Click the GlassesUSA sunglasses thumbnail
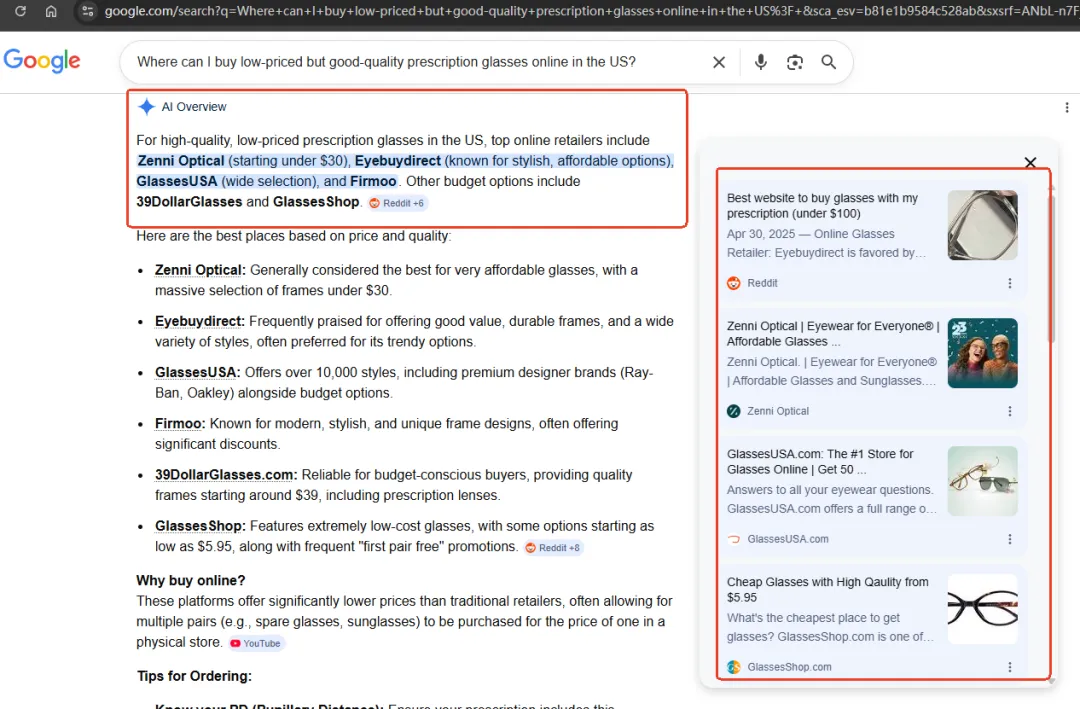Image resolution: width=1080 pixels, height=709 pixels. (982, 481)
